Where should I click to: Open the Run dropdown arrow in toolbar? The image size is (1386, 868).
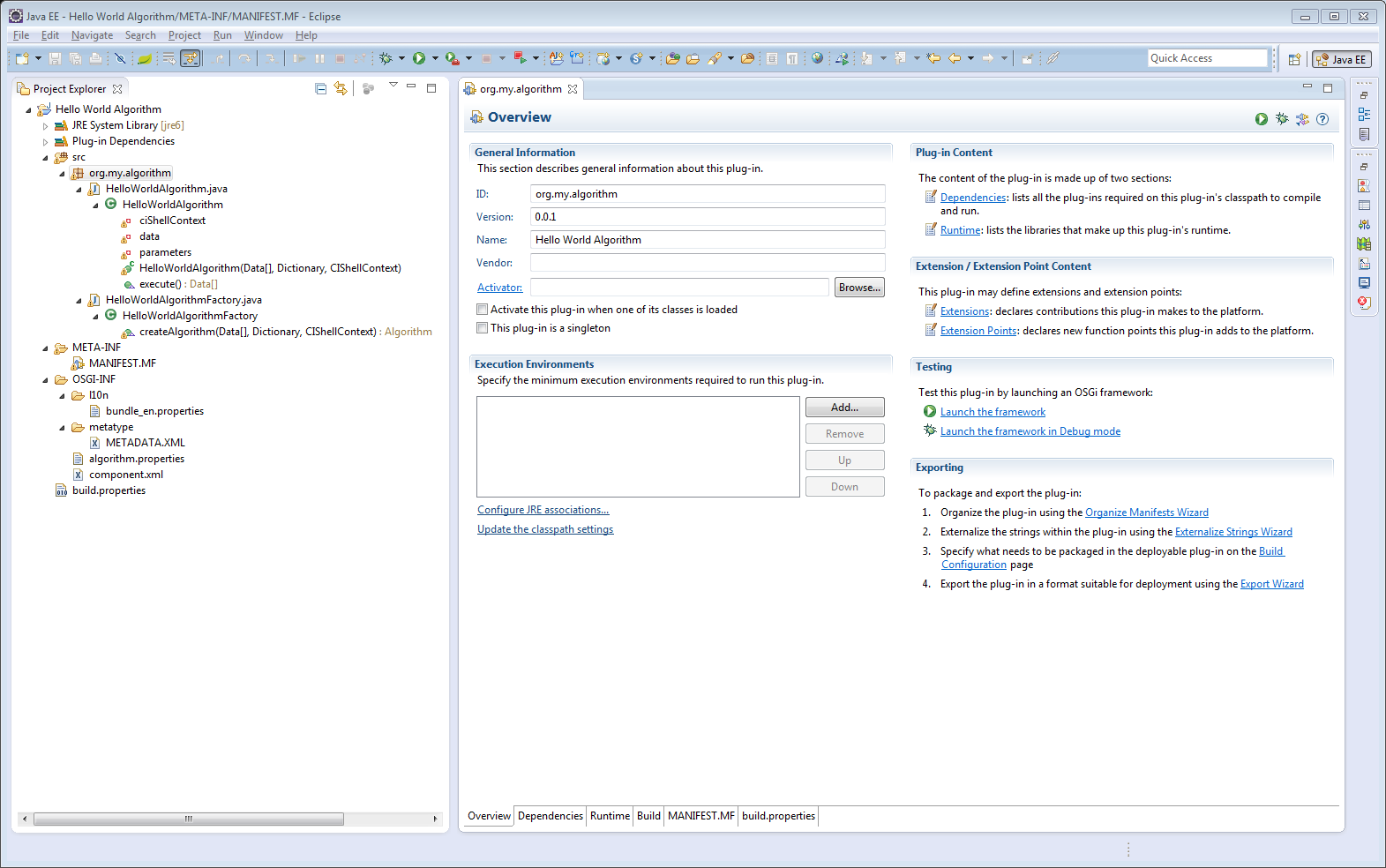pos(435,58)
